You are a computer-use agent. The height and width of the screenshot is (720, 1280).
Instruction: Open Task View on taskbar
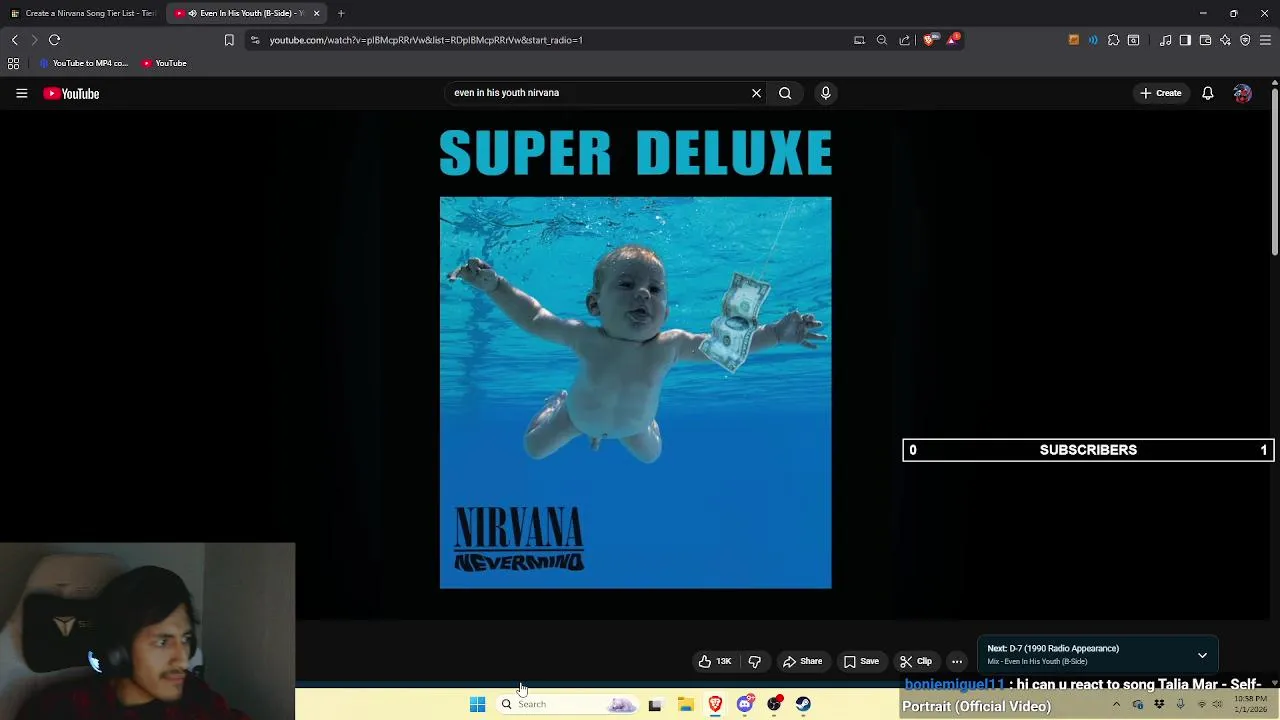pos(655,704)
